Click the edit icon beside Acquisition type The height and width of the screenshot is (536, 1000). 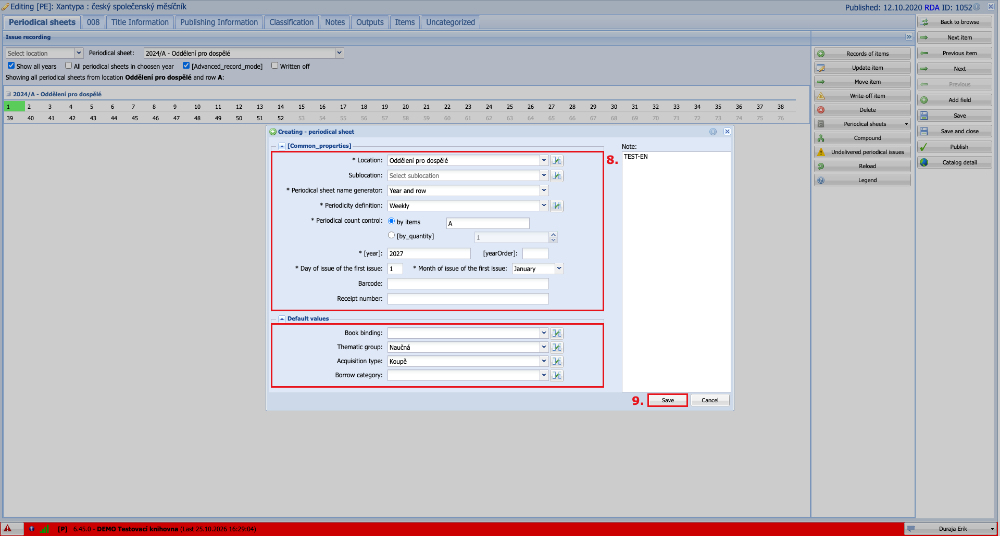pos(557,361)
